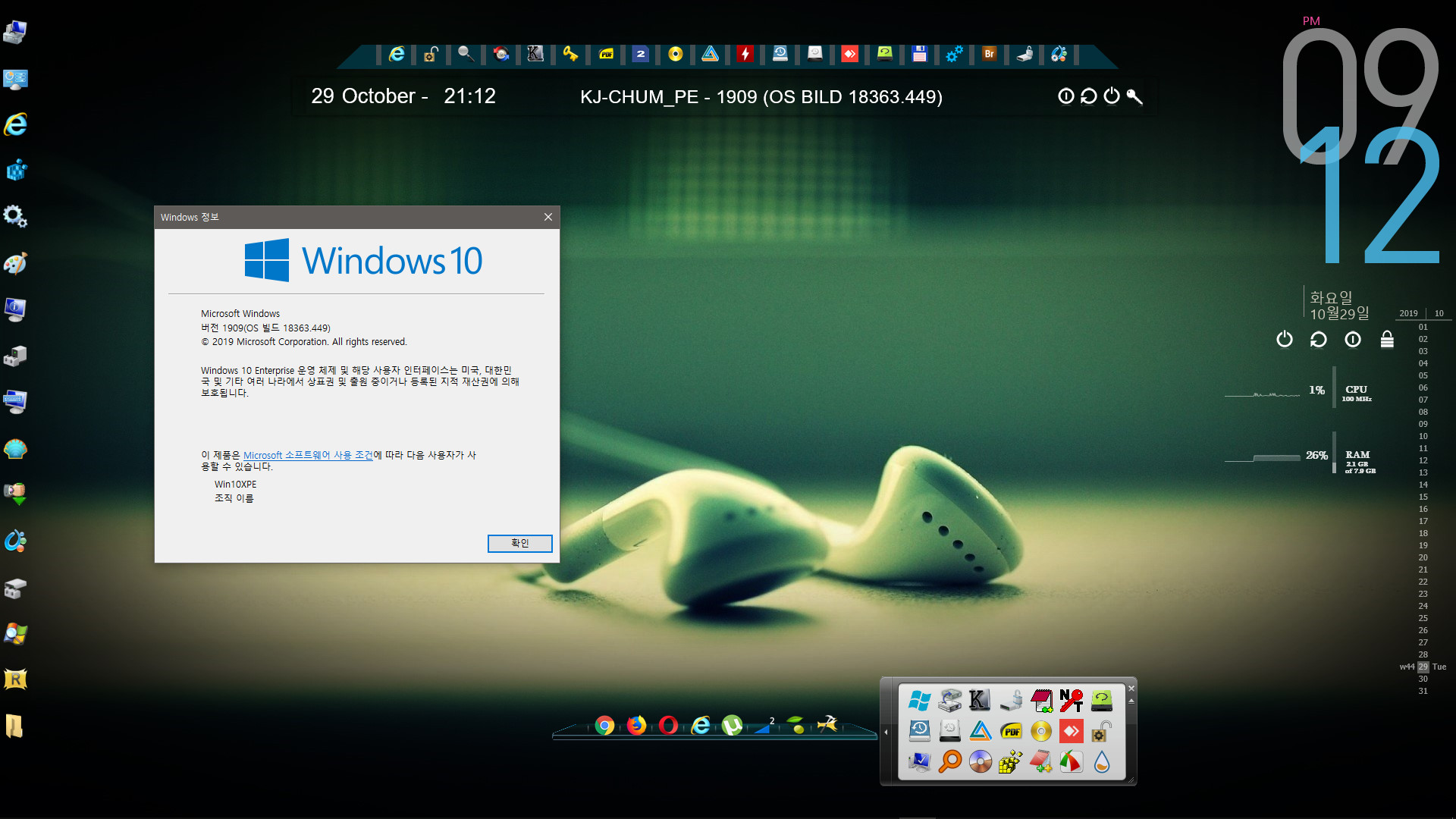
Task: Click the power button in right widget
Action: [1285, 339]
